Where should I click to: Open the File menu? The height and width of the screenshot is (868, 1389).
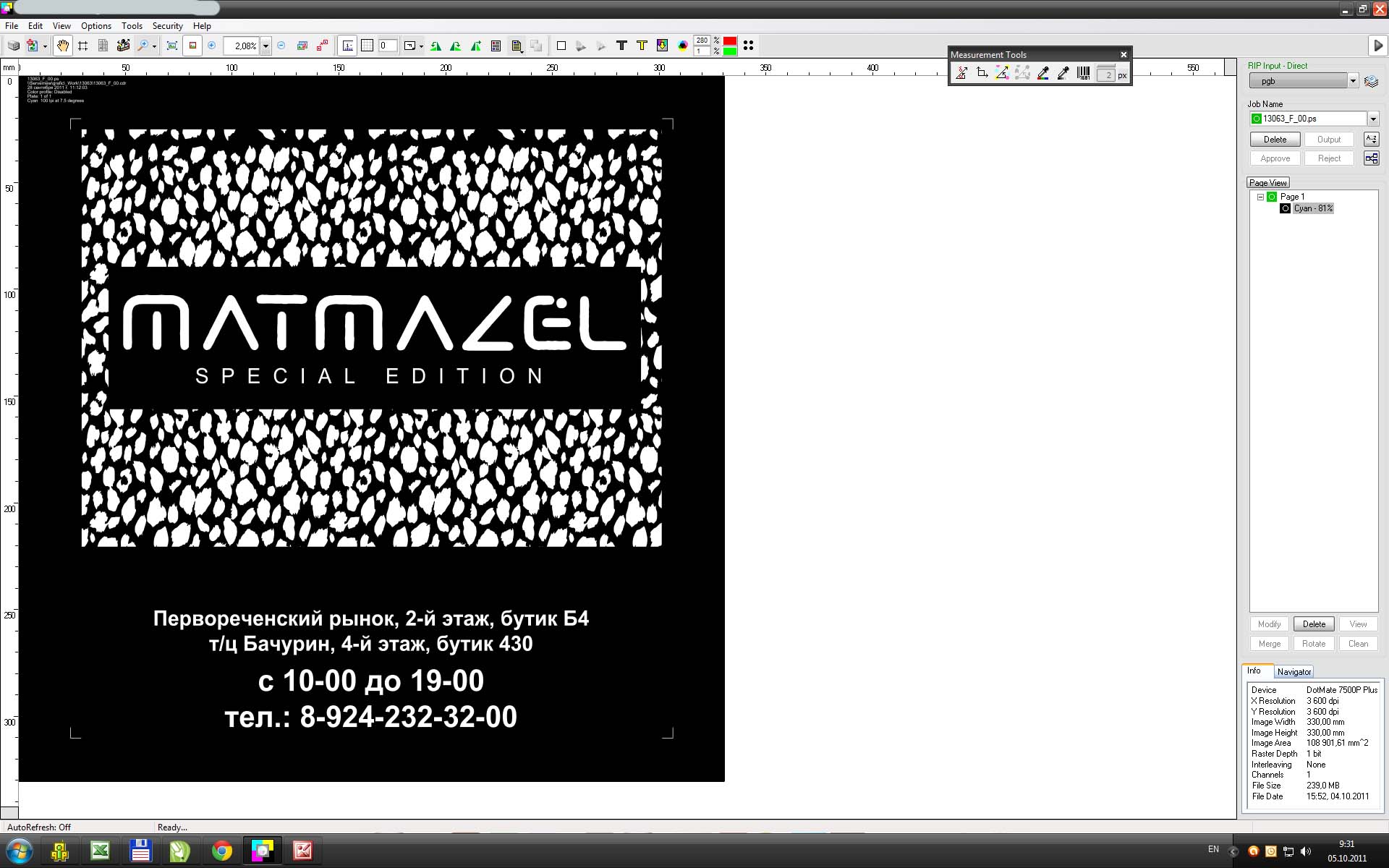pos(12,25)
